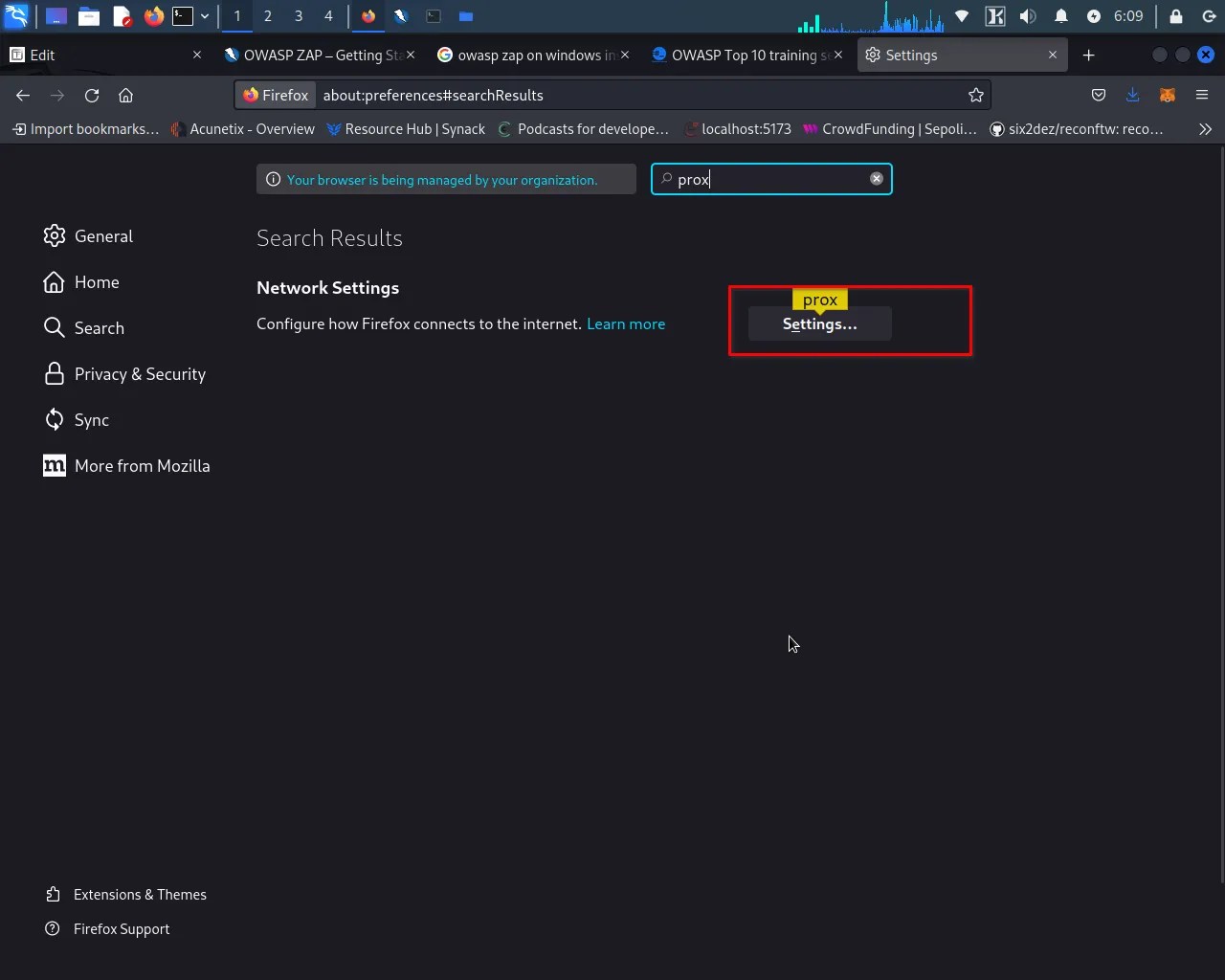Open the Firefox account icon in the toolbar
This screenshot has height=980, width=1225.
click(x=1167, y=95)
